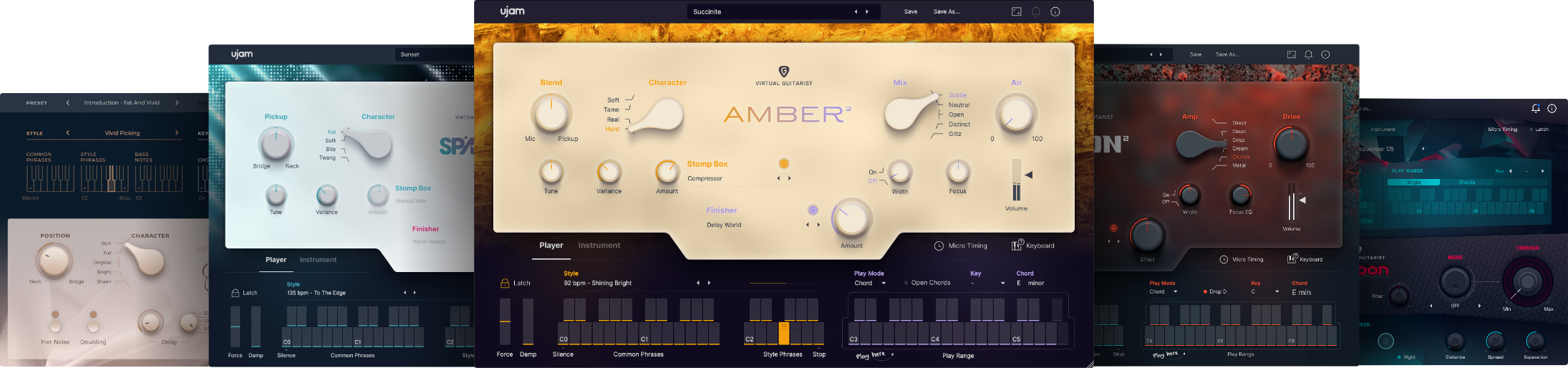Open Keyboard help in Iron window
1568x368 pixels.
(1305, 258)
